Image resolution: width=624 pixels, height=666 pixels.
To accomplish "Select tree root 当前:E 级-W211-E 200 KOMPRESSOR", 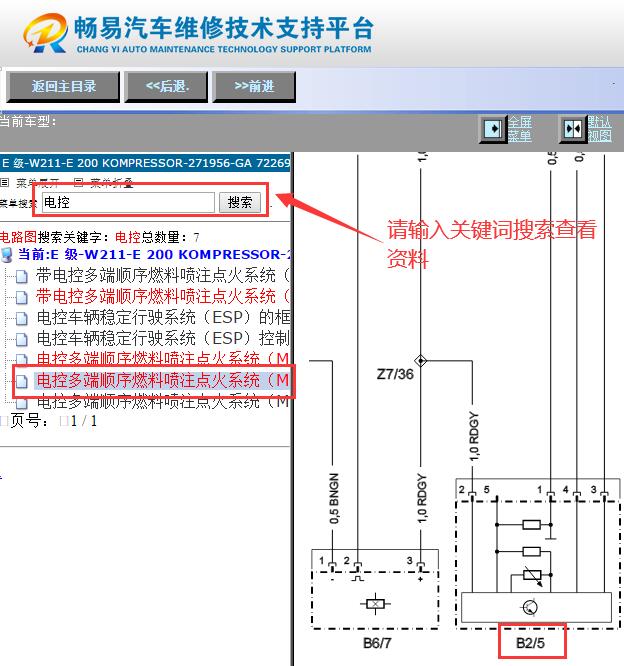I will 155,254.
